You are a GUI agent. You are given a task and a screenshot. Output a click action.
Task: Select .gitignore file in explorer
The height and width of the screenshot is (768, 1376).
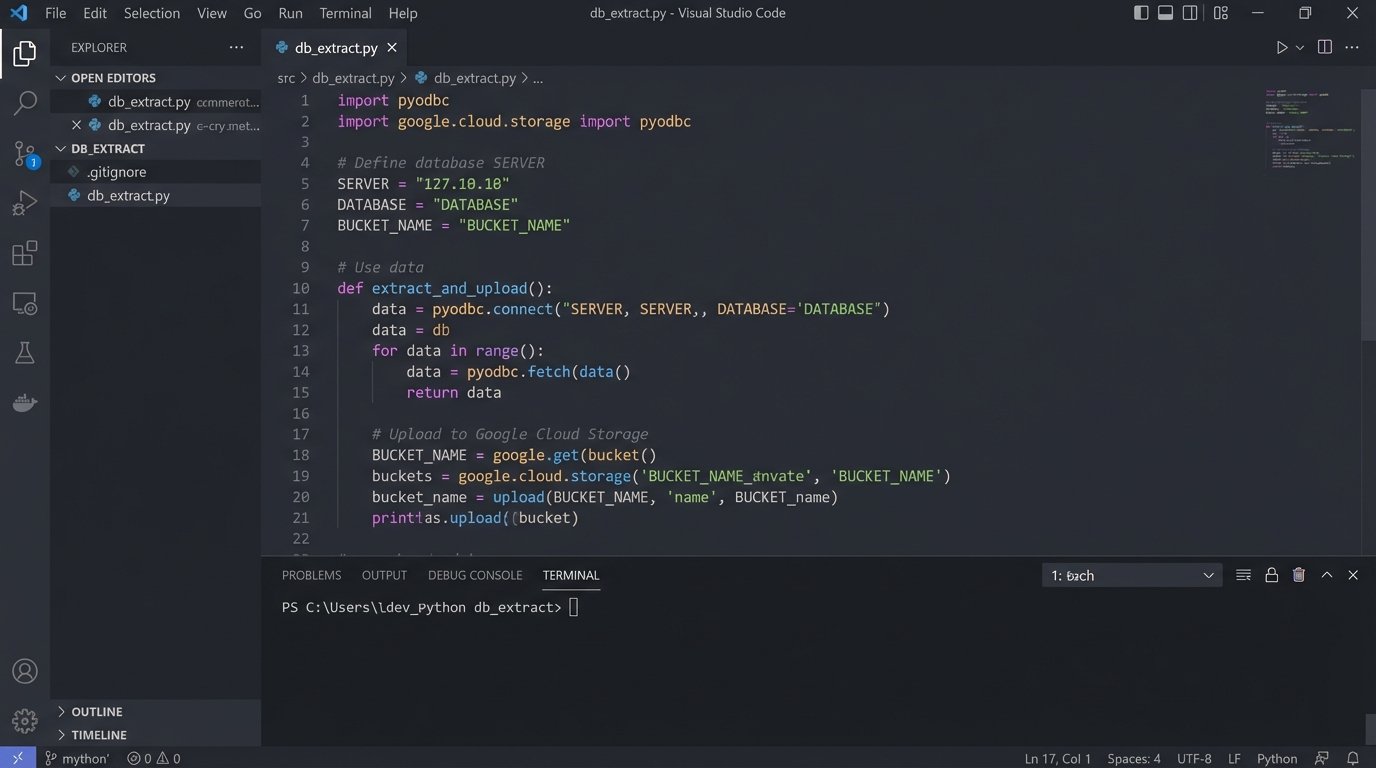pos(116,172)
